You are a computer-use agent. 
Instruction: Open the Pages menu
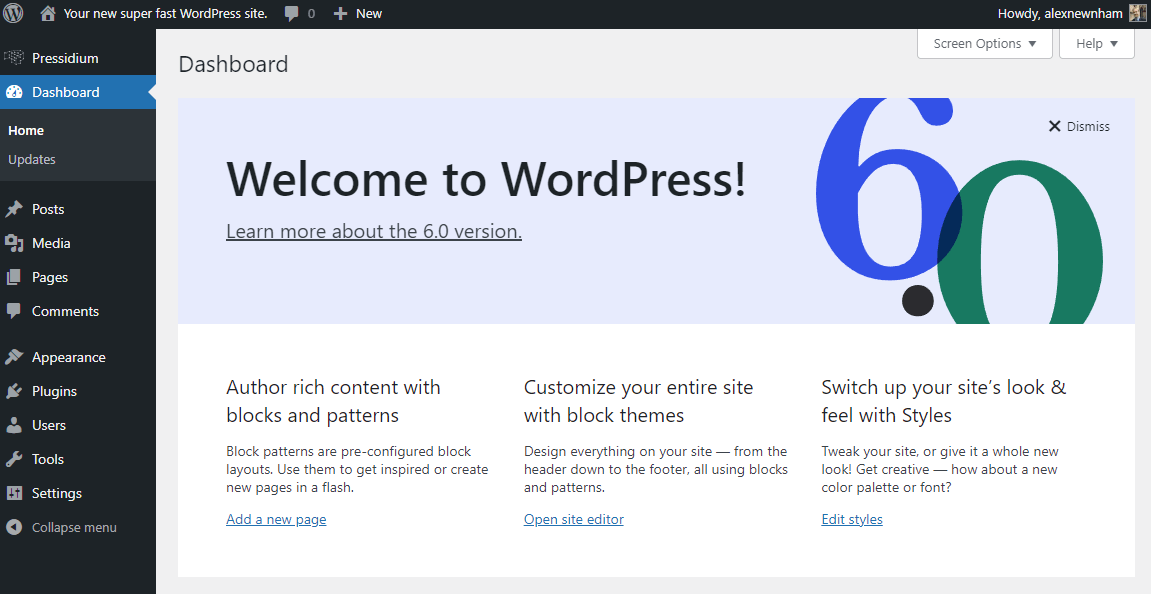(78, 278)
